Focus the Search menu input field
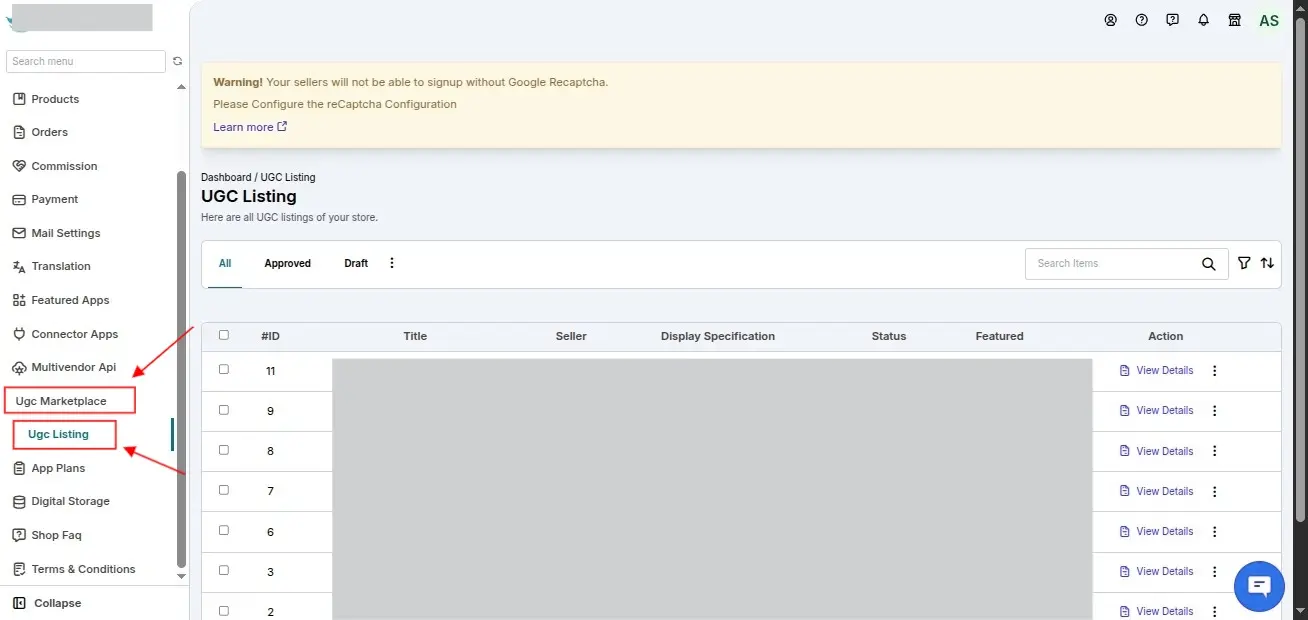This screenshot has height=620, width=1308. (86, 61)
